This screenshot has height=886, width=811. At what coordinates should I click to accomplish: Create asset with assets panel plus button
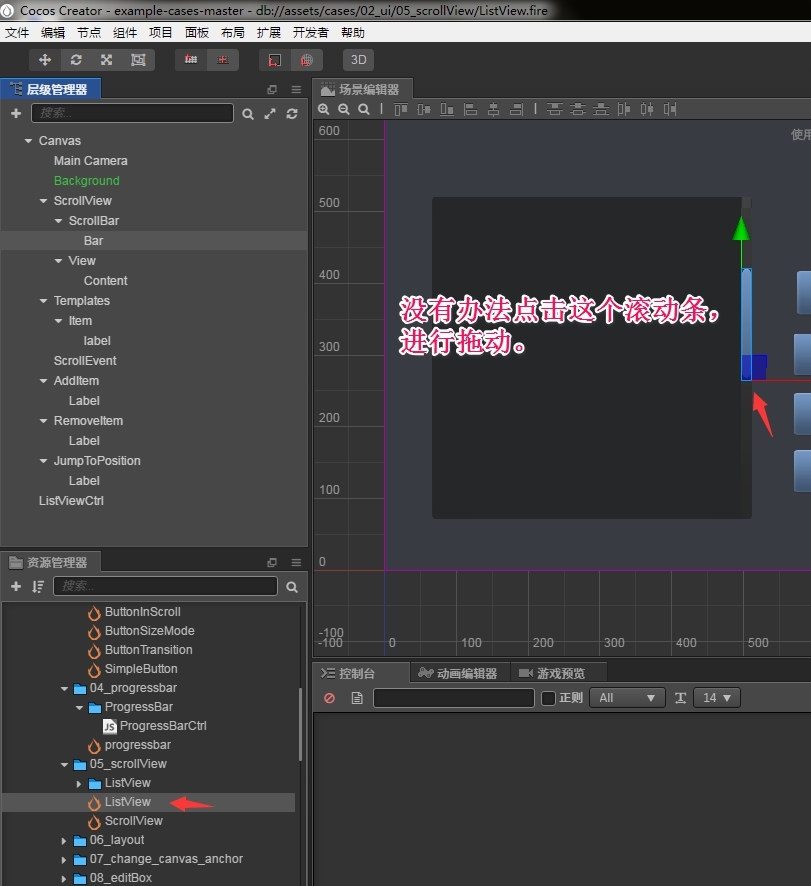click(x=16, y=587)
